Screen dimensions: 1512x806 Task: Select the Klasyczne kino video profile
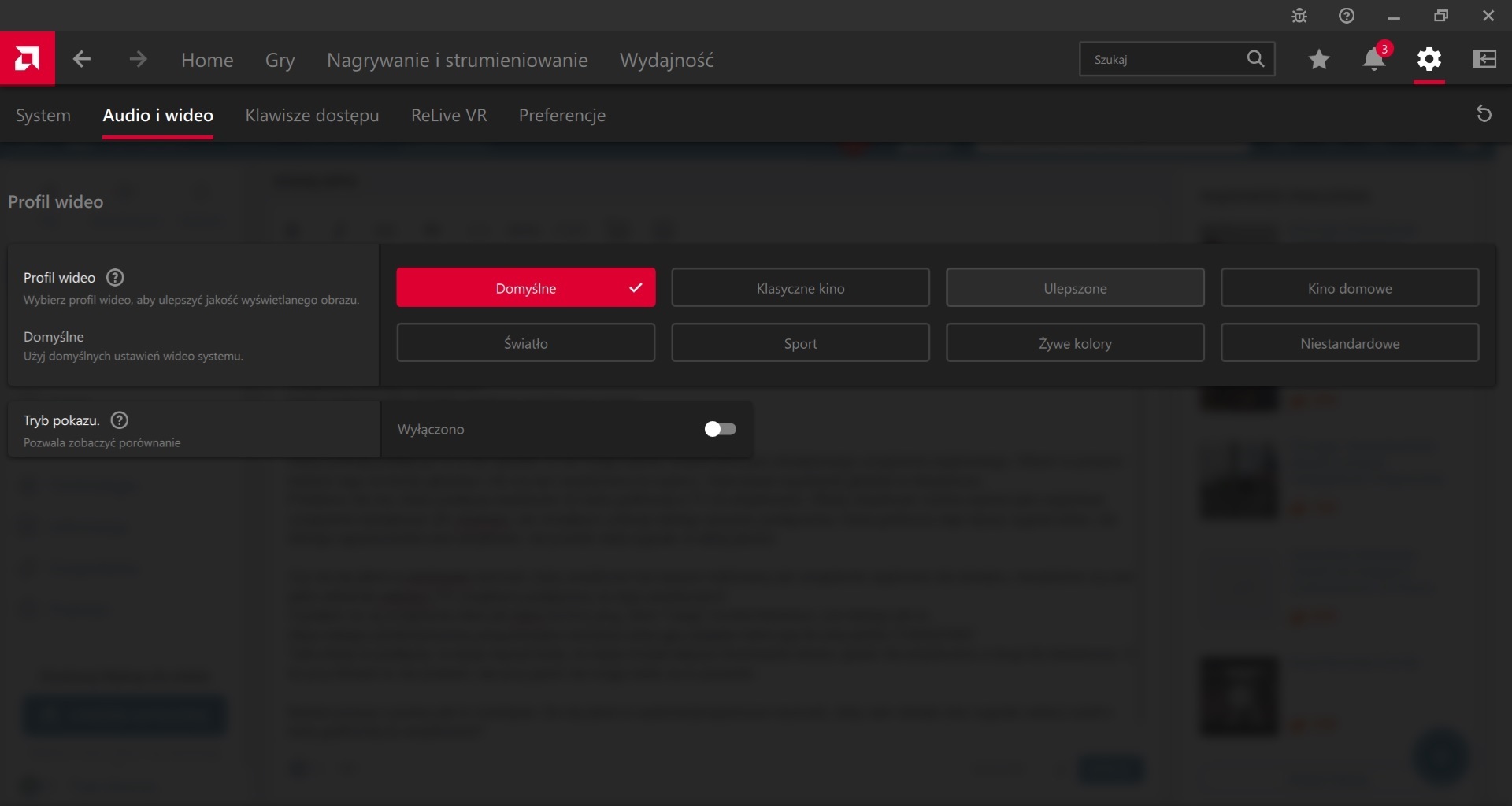tap(800, 288)
